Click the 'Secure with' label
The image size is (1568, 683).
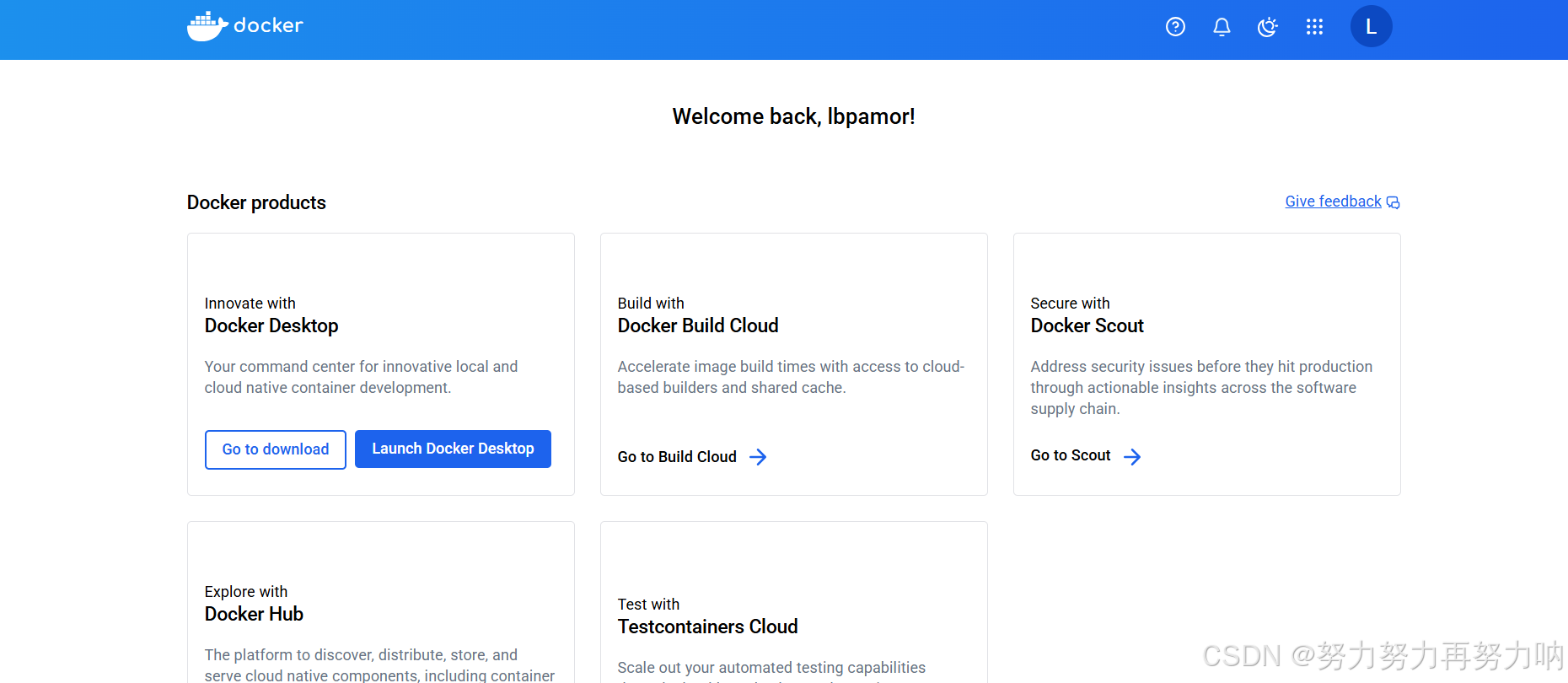pyautogui.click(x=1071, y=304)
